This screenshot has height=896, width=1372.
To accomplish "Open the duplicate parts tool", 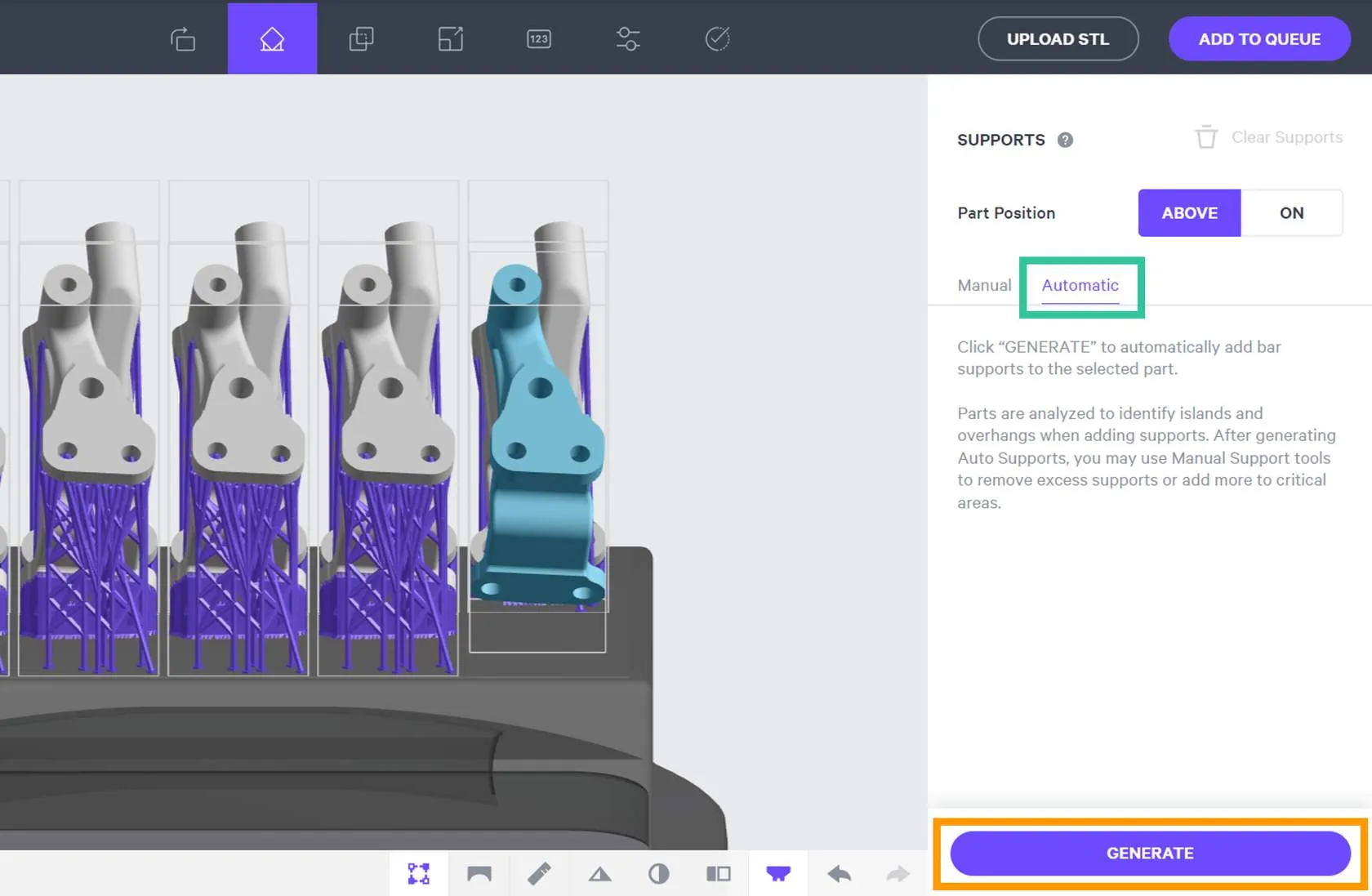I will 361,38.
